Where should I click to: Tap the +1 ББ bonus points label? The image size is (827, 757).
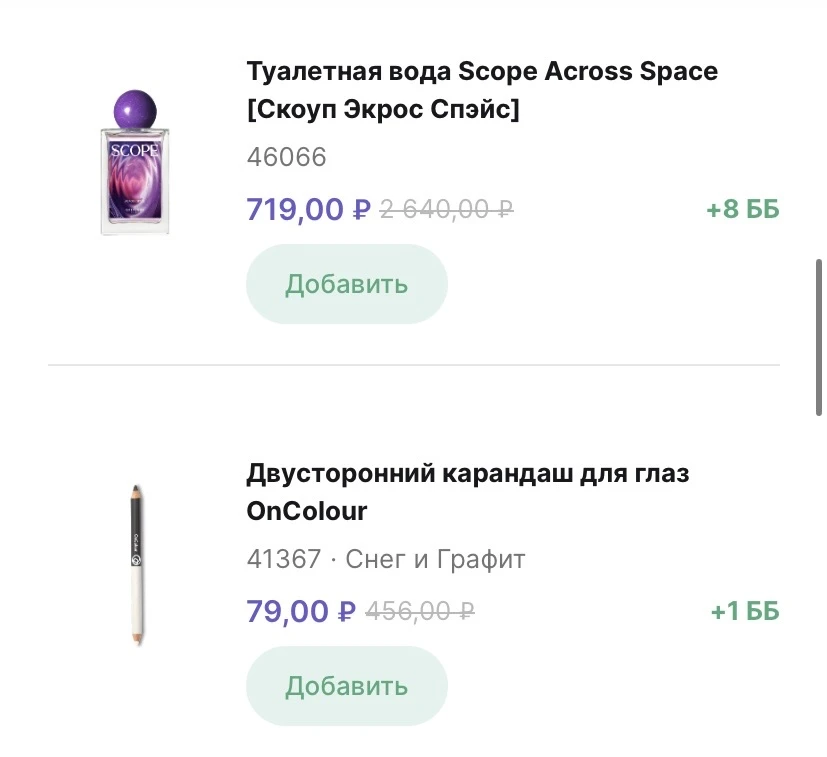point(744,611)
